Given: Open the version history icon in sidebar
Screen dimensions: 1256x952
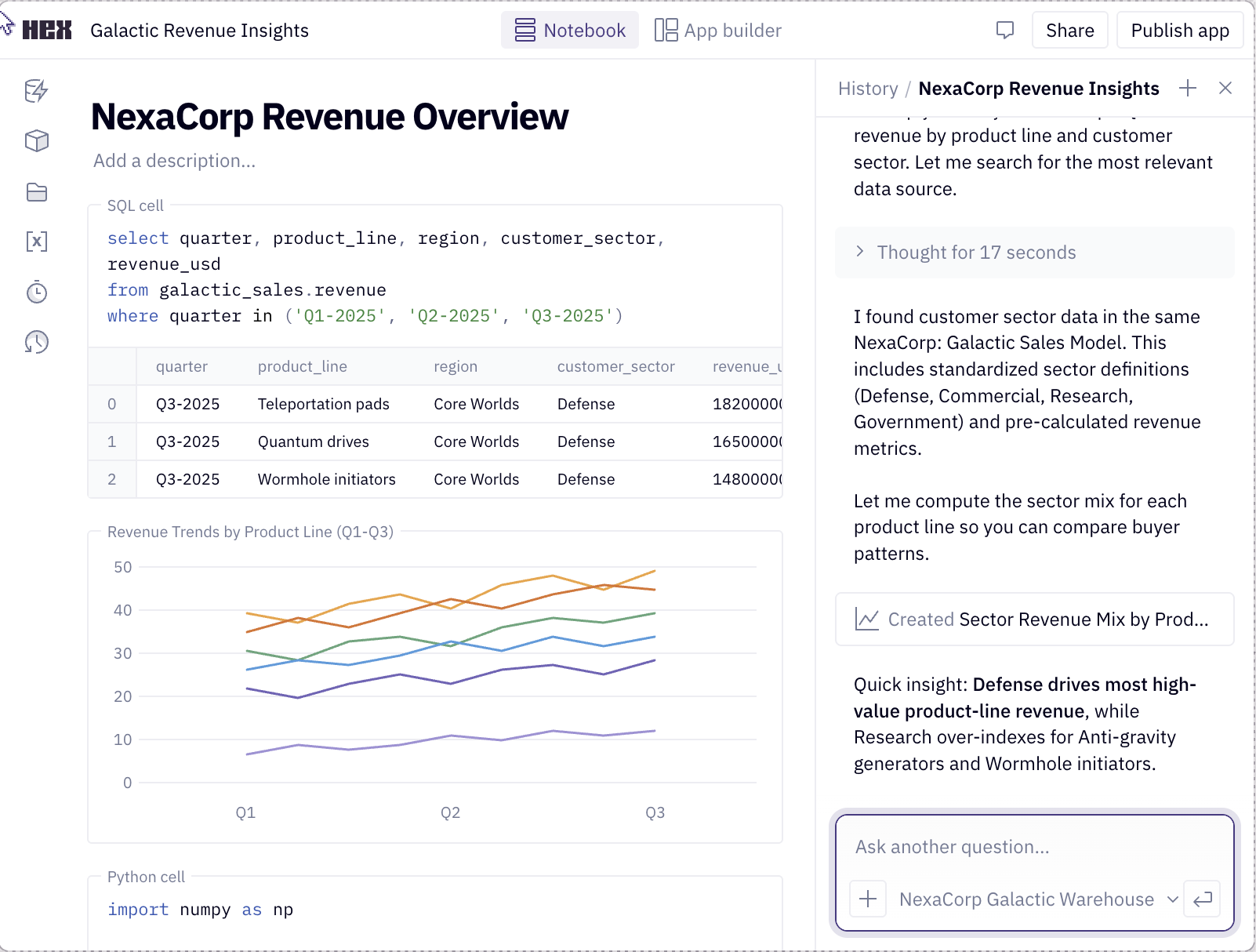Looking at the screenshot, I should click(x=37, y=342).
